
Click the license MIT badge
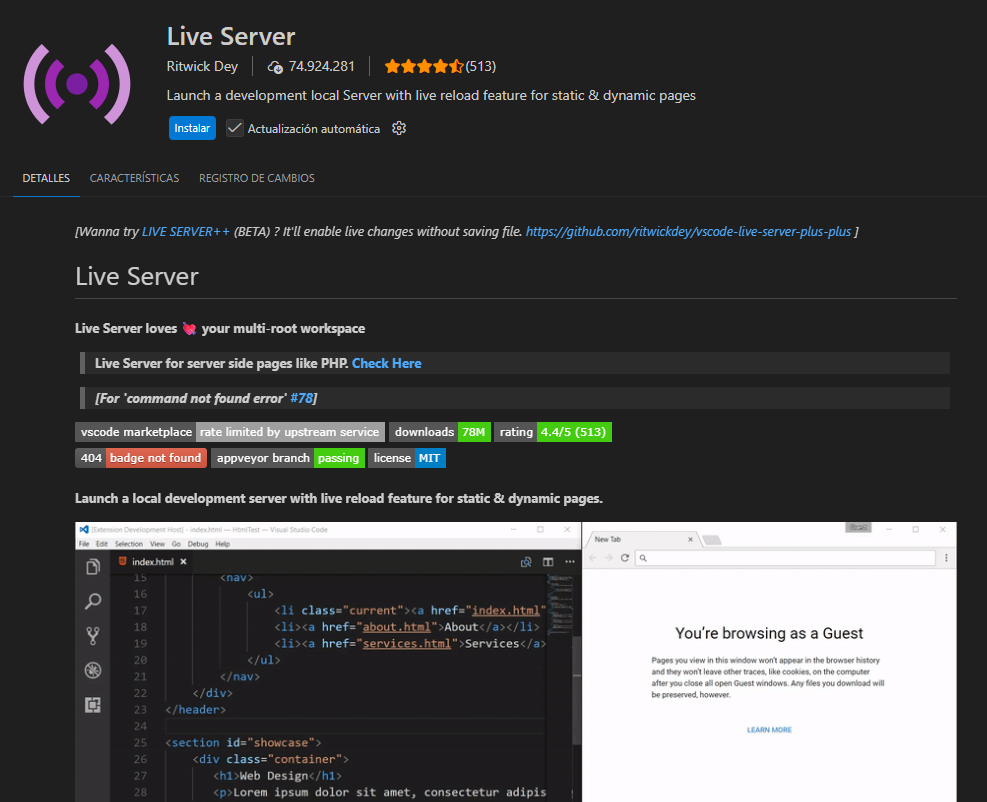tap(407, 458)
